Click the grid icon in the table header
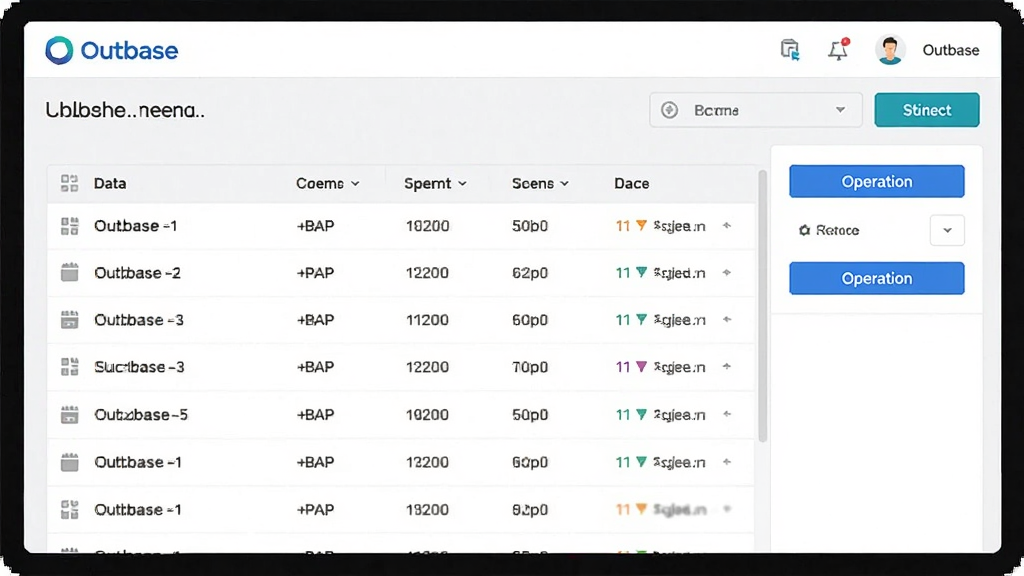This screenshot has height=576, width=1024. pyautogui.click(x=69, y=184)
